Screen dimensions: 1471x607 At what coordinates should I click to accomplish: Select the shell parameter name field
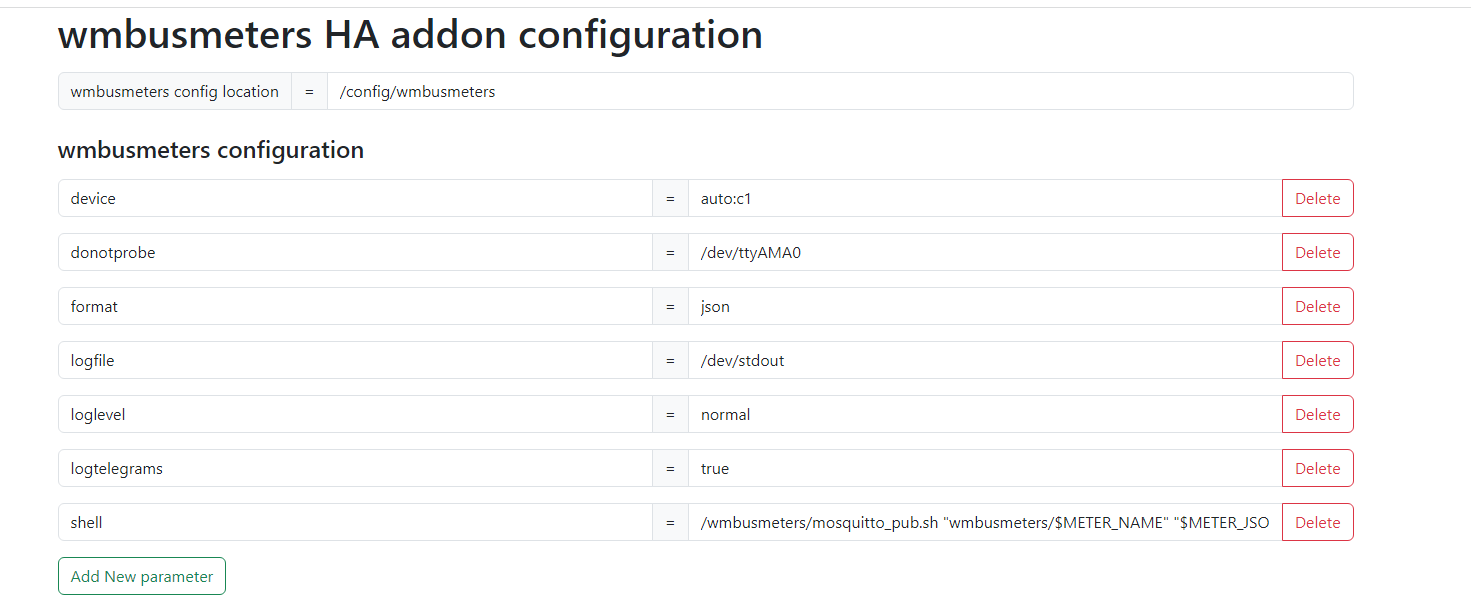click(355, 522)
